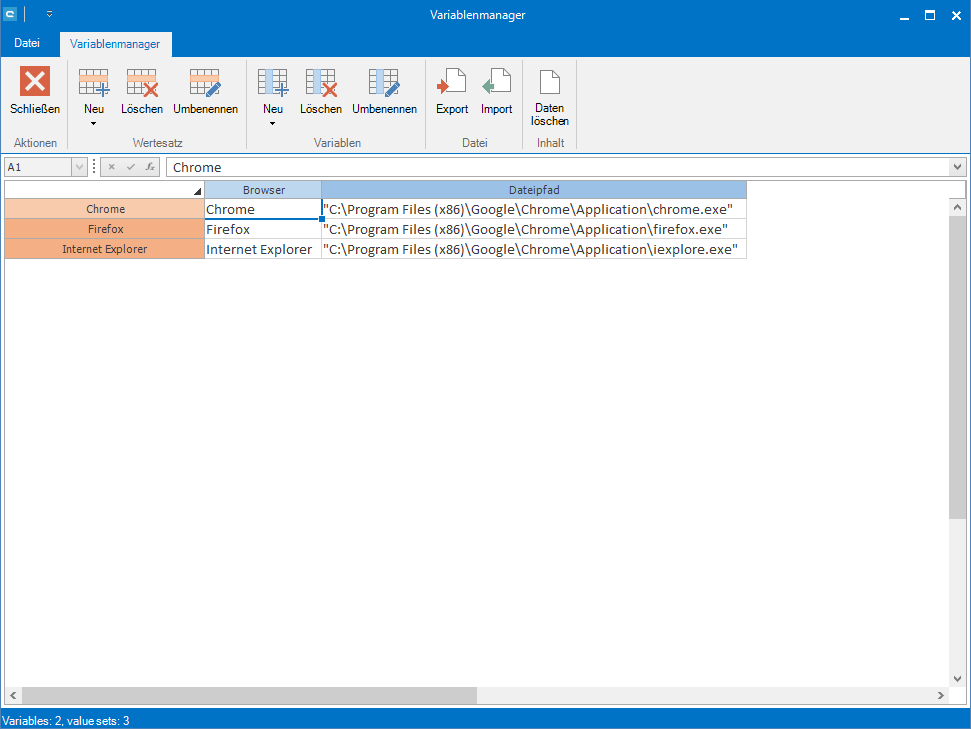Select the cell with the iexplore.exe path
The image size is (971, 729).
[x=533, y=249]
